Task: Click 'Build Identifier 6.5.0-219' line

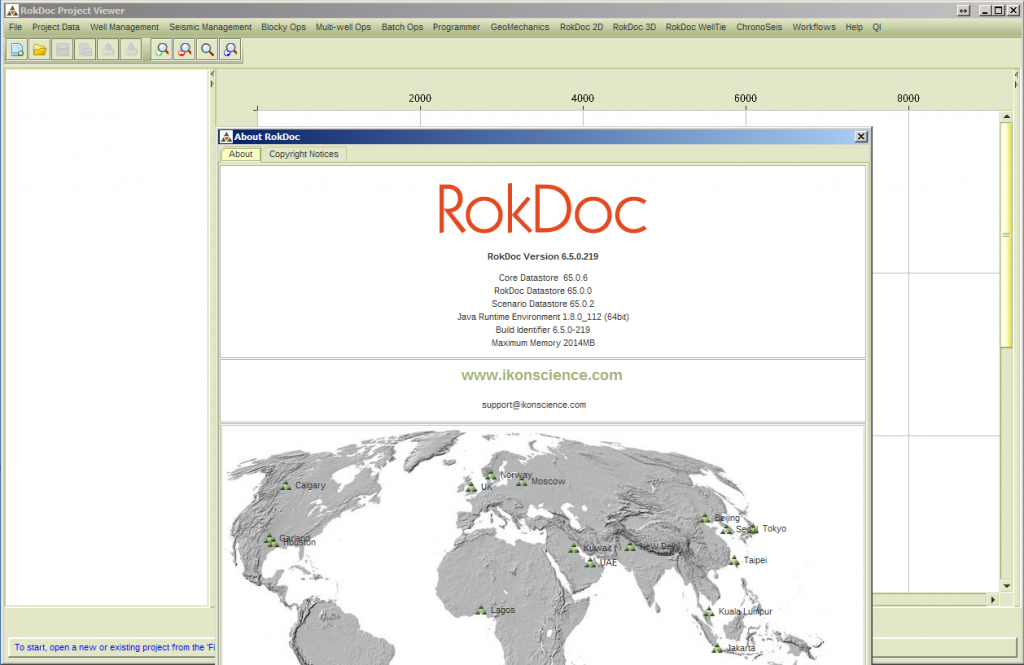Action: [x=543, y=330]
